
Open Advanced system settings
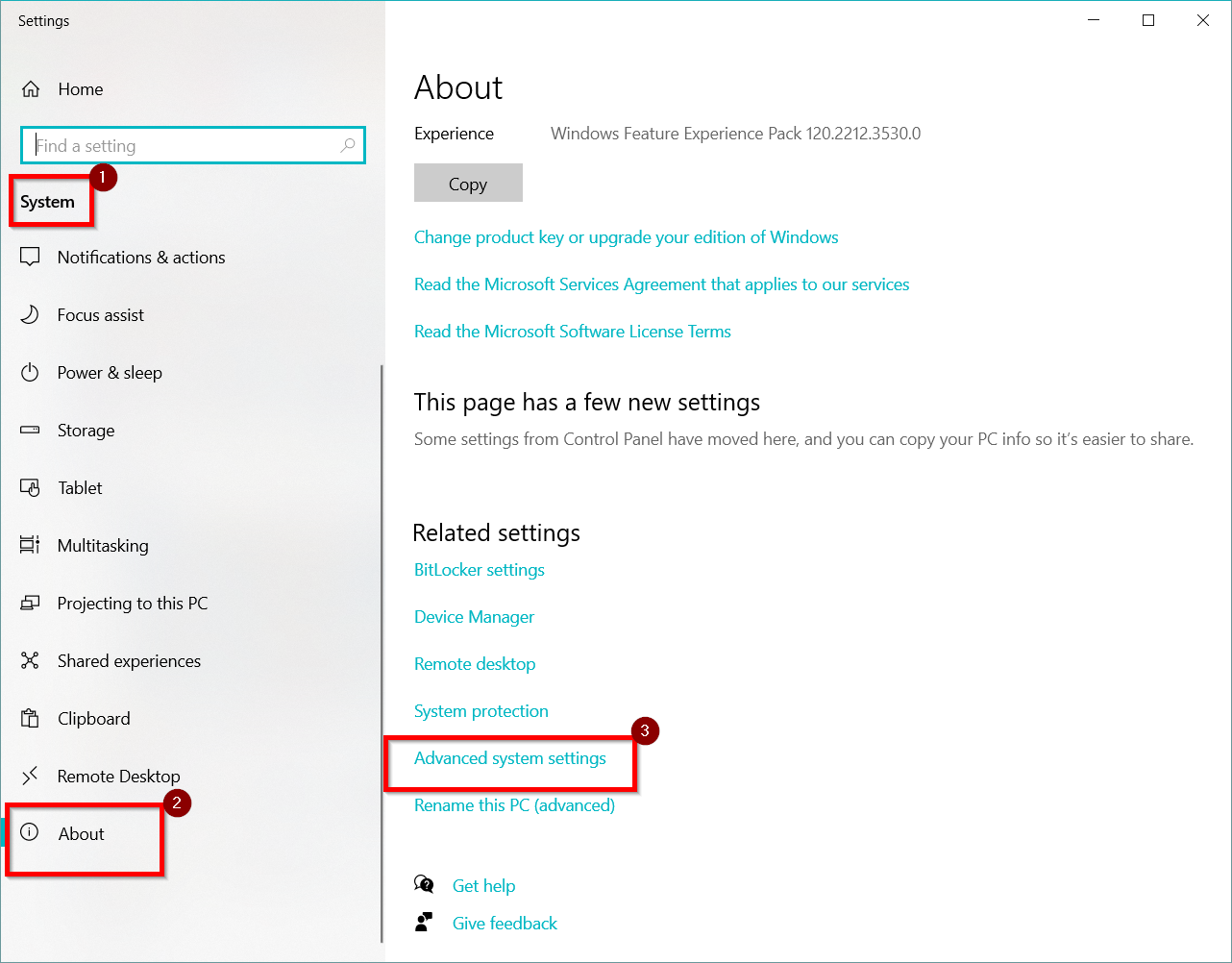pos(509,757)
